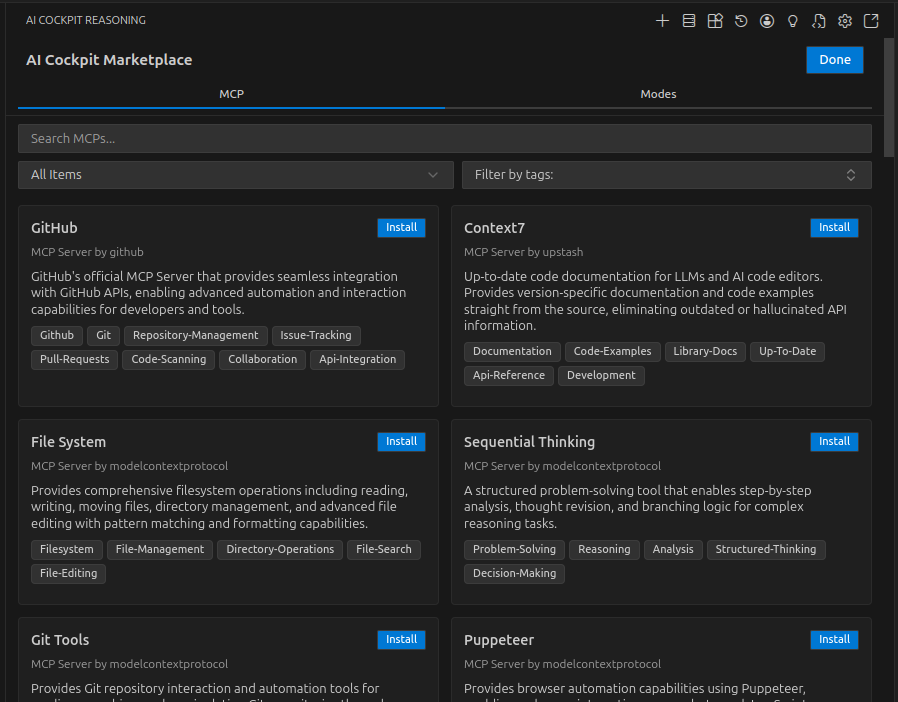Pop out panel with open-in-editor icon
Screen dimensions: 898x702
point(871,21)
